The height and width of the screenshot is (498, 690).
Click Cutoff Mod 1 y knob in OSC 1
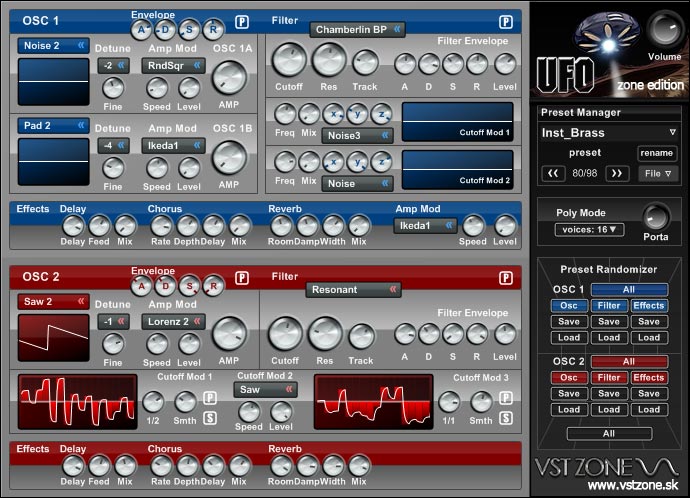[357, 114]
